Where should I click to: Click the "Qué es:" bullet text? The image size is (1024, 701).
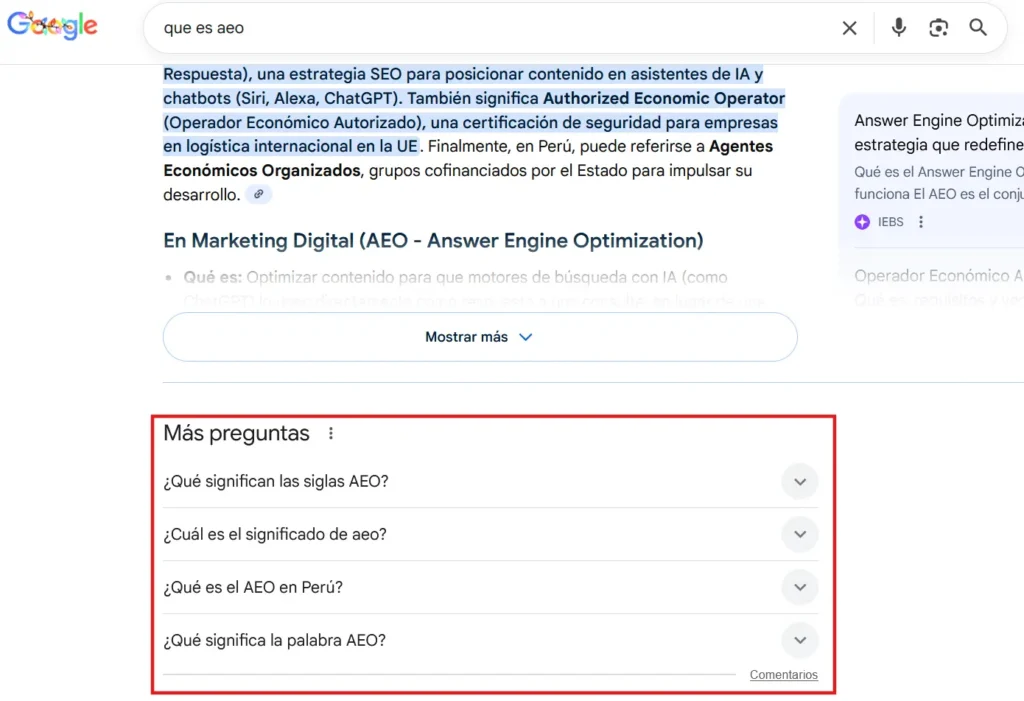coord(212,277)
